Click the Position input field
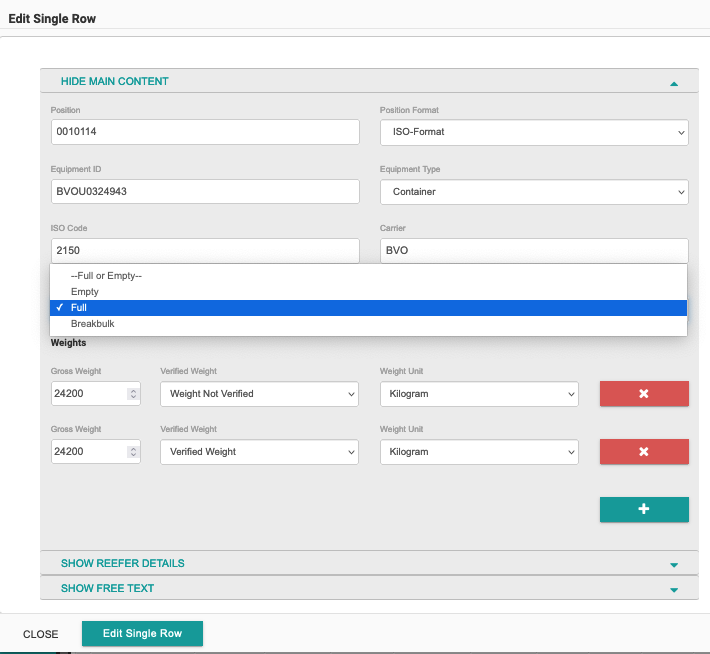The height and width of the screenshot is (654, 710). tap(204, 132)
